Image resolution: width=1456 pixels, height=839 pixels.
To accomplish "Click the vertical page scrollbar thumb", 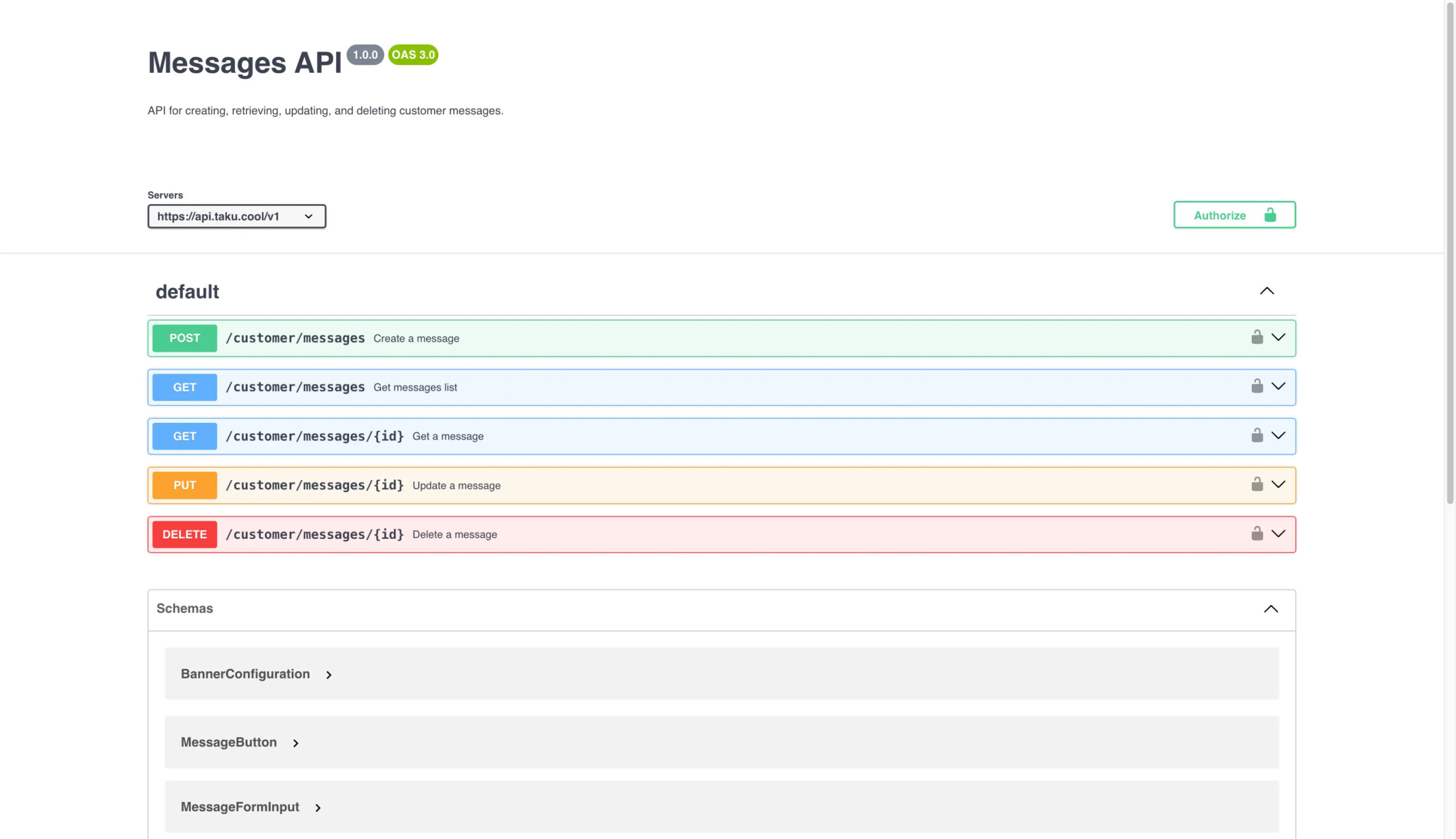I will coord(1450,254).
